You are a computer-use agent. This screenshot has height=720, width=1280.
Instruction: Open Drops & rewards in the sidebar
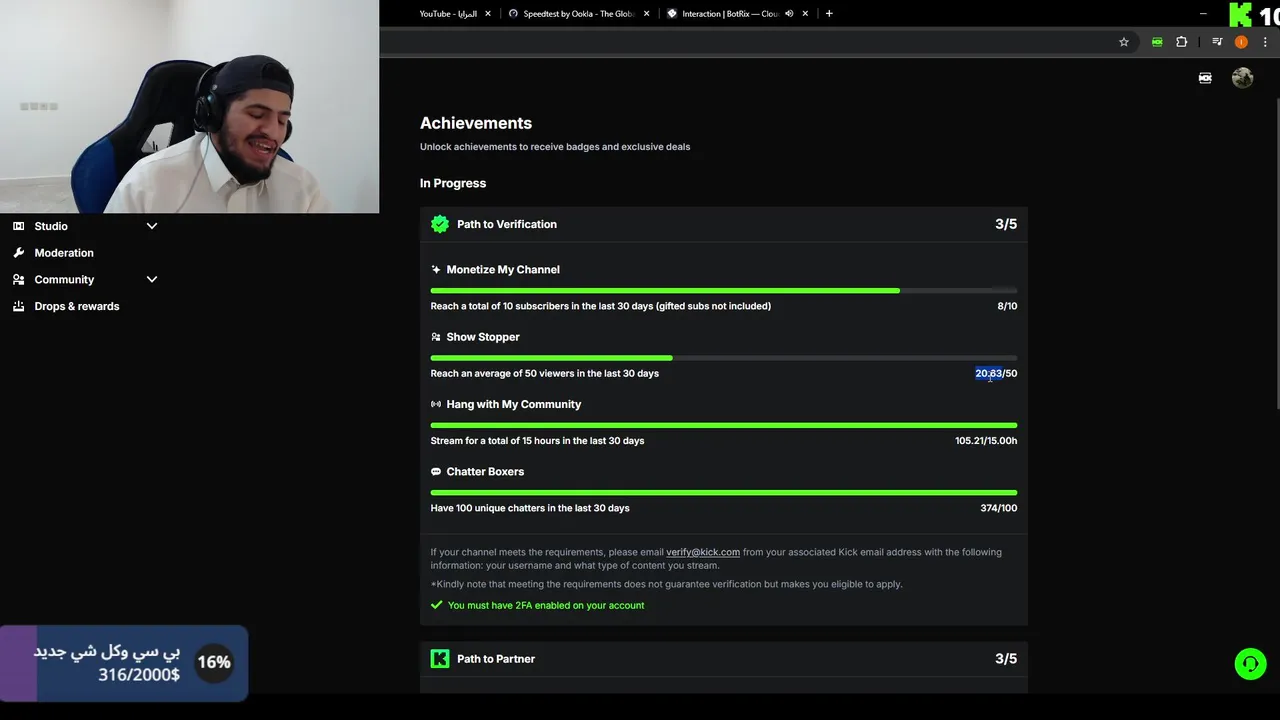(x=76, y=306)
